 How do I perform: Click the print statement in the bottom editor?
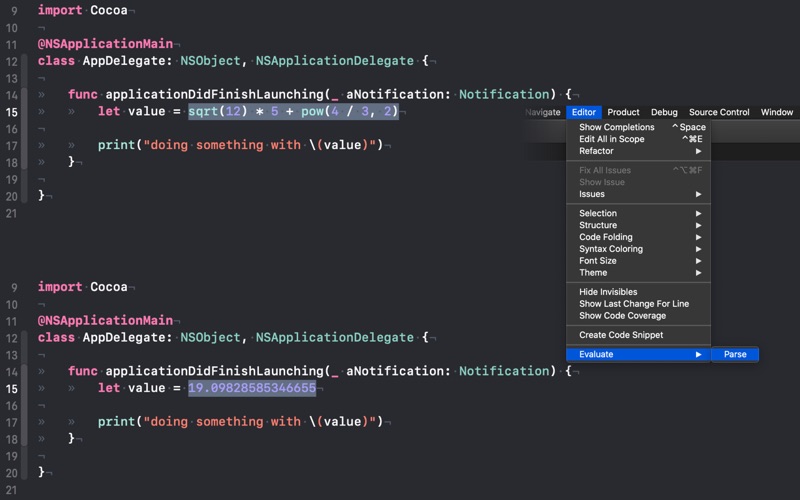coord(240,421)
